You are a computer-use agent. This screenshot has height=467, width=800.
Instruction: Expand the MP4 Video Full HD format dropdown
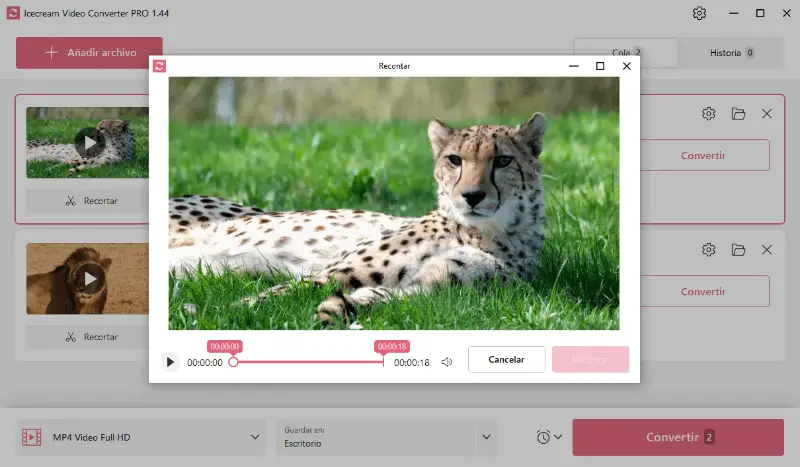256,437
